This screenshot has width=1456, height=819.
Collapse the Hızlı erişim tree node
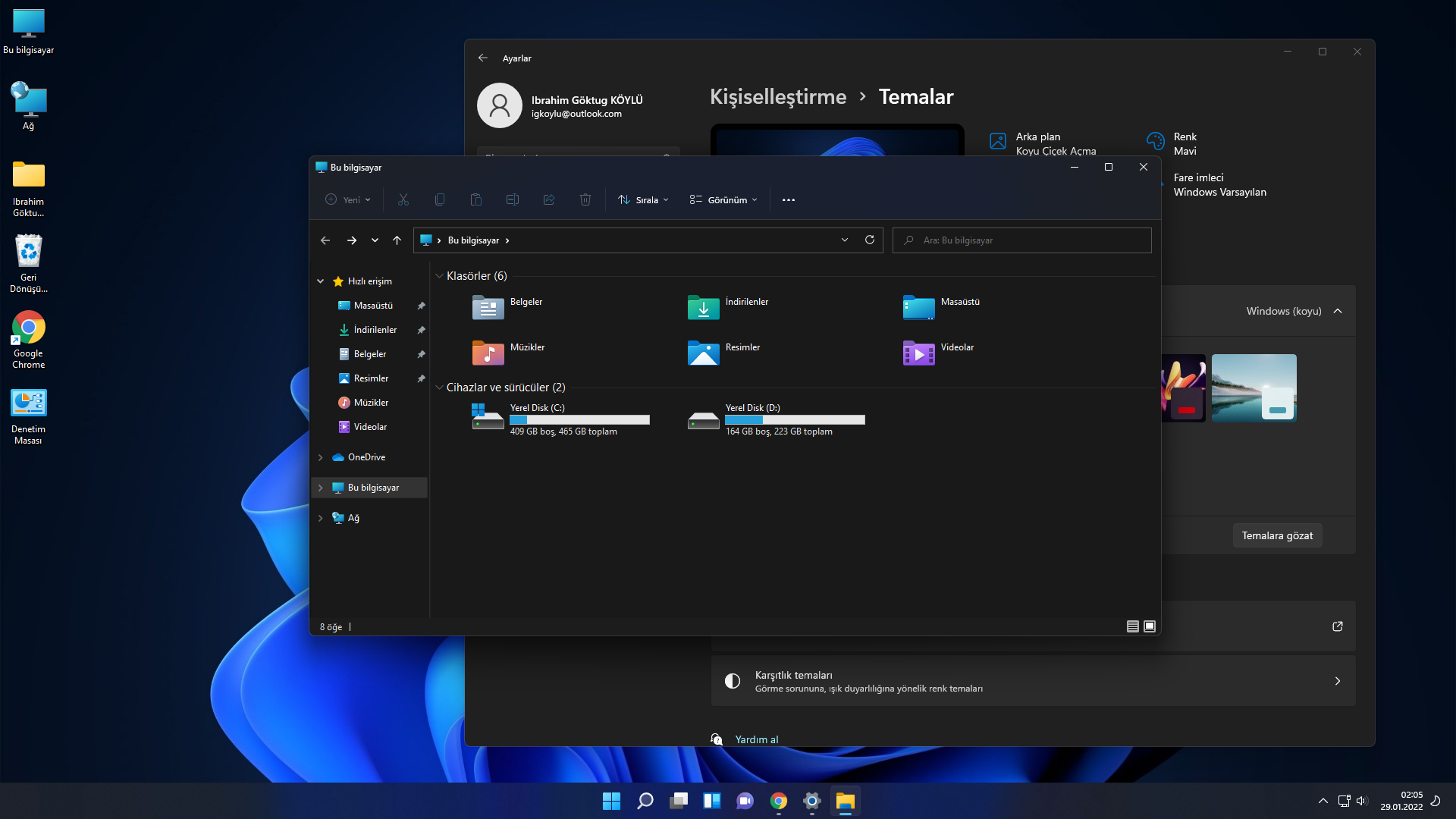[321, 281]
